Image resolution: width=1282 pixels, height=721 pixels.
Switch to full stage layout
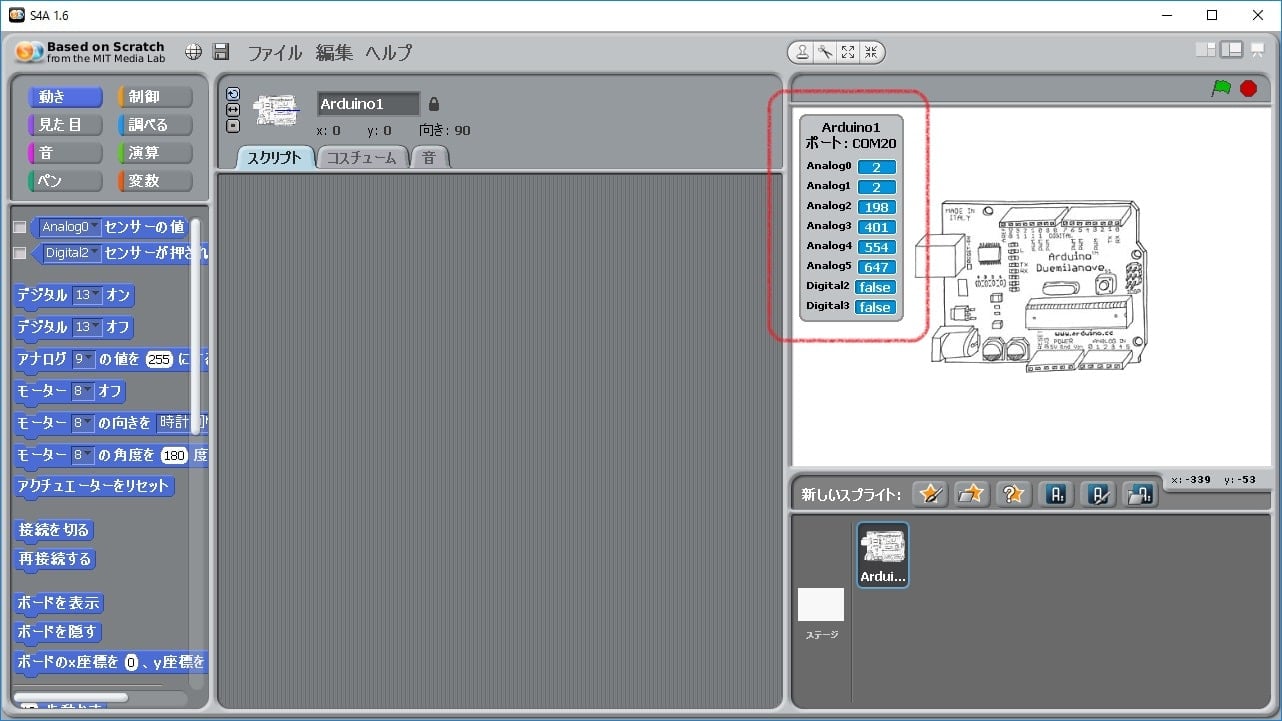[x=1232, y=49]
